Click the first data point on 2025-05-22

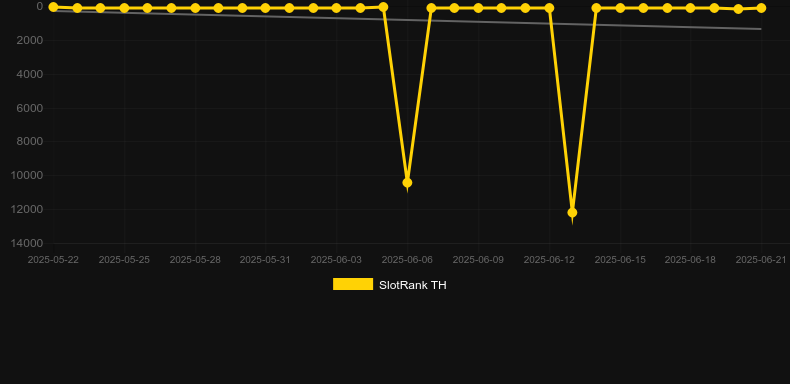(53, 7)
